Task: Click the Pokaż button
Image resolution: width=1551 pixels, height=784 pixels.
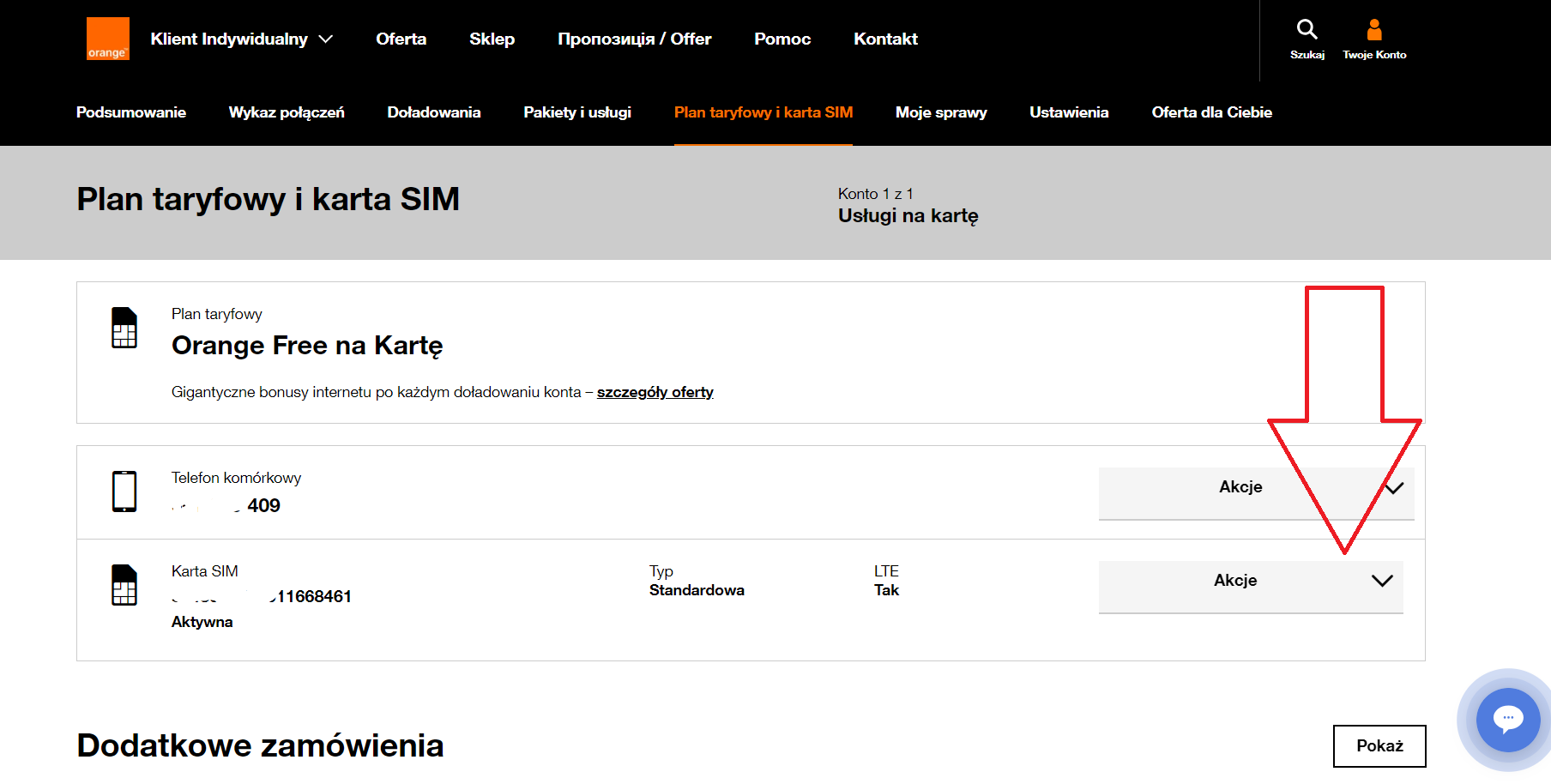Action: click(1379, 746)
